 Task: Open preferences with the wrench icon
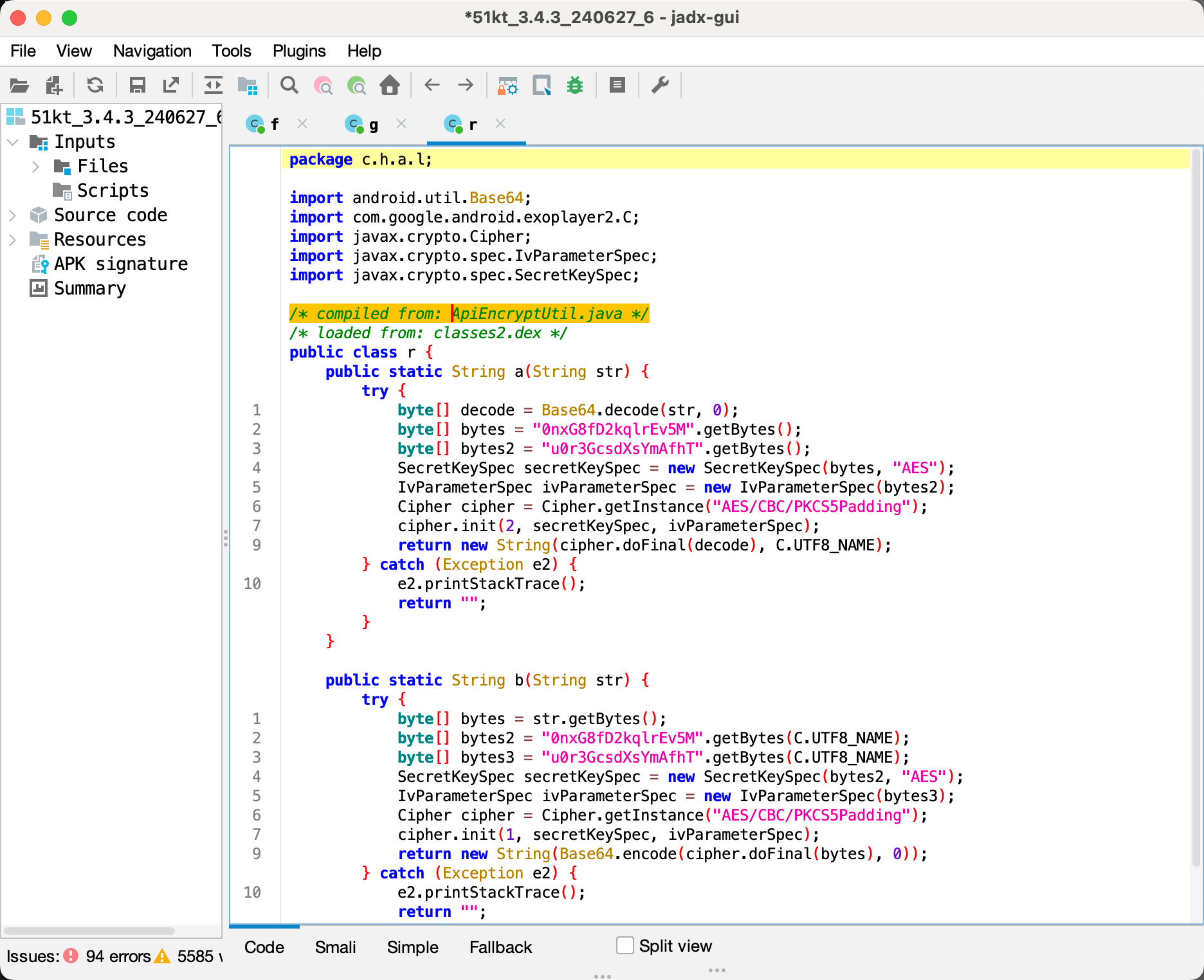660,85
